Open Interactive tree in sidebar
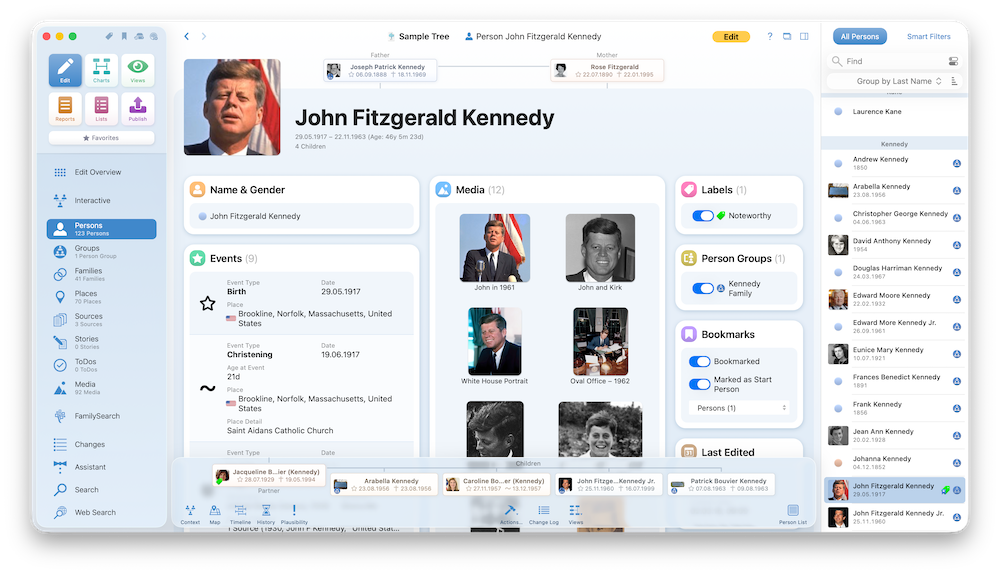Screen dimensions: 1000x574 click(101, 200)
